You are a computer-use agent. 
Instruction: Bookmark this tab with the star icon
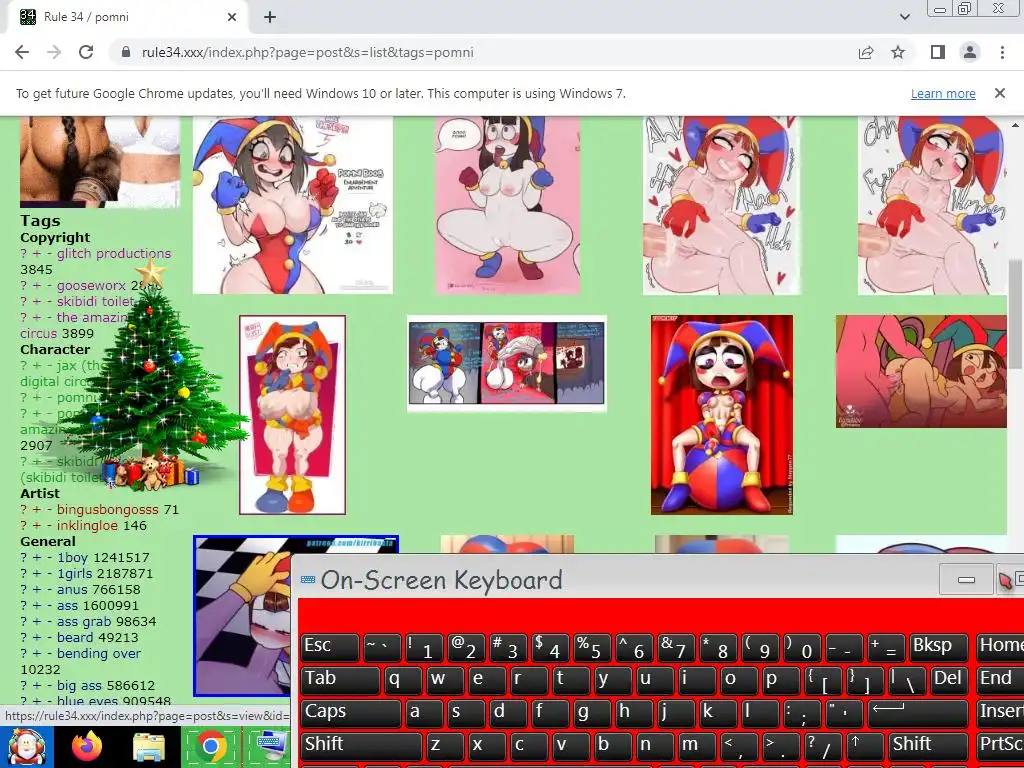pos(898,52)
